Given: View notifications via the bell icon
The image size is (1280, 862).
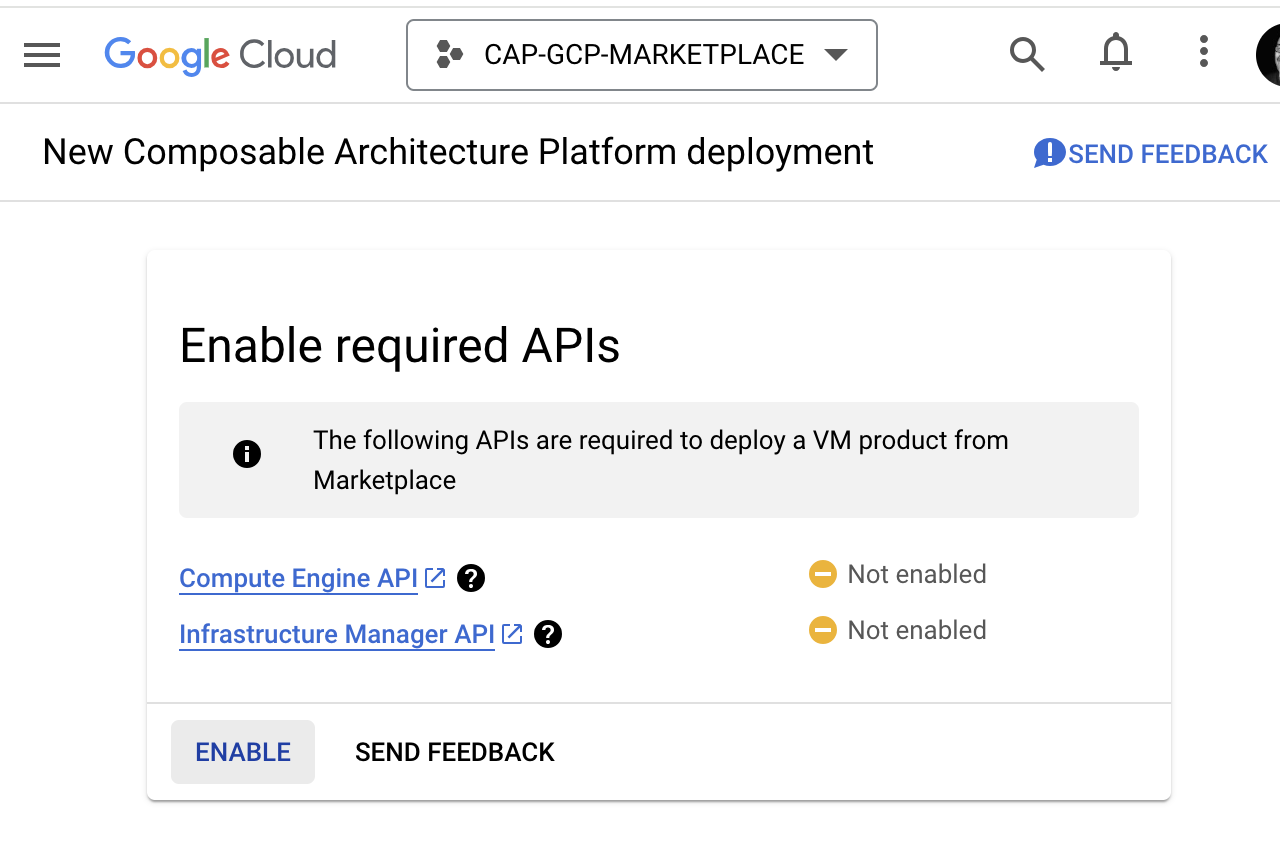Looking at the screenshot, I should pos(1115,53).
